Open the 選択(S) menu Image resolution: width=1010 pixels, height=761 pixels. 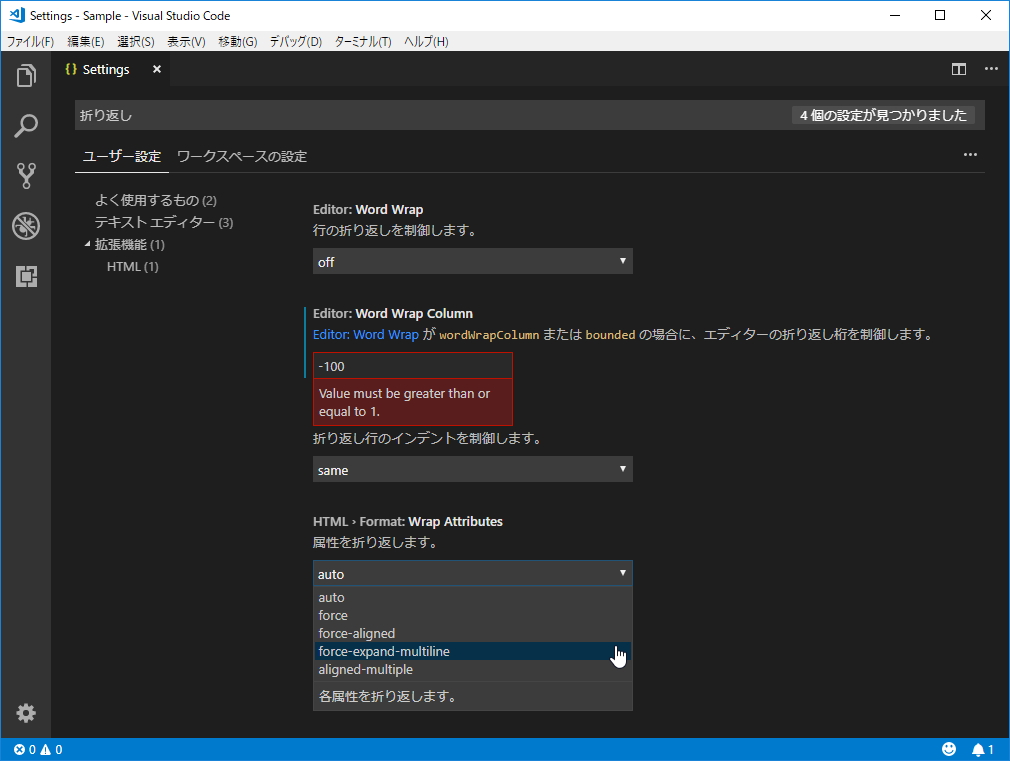pyautogui.click(x=136, y=41)
